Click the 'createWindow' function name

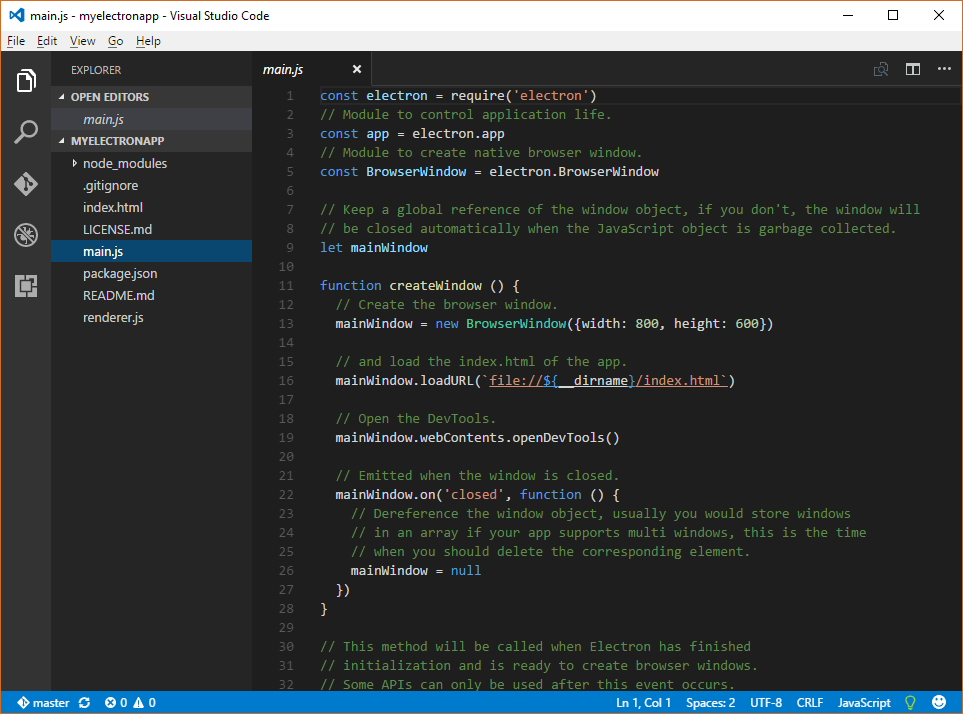coord(435,285)
